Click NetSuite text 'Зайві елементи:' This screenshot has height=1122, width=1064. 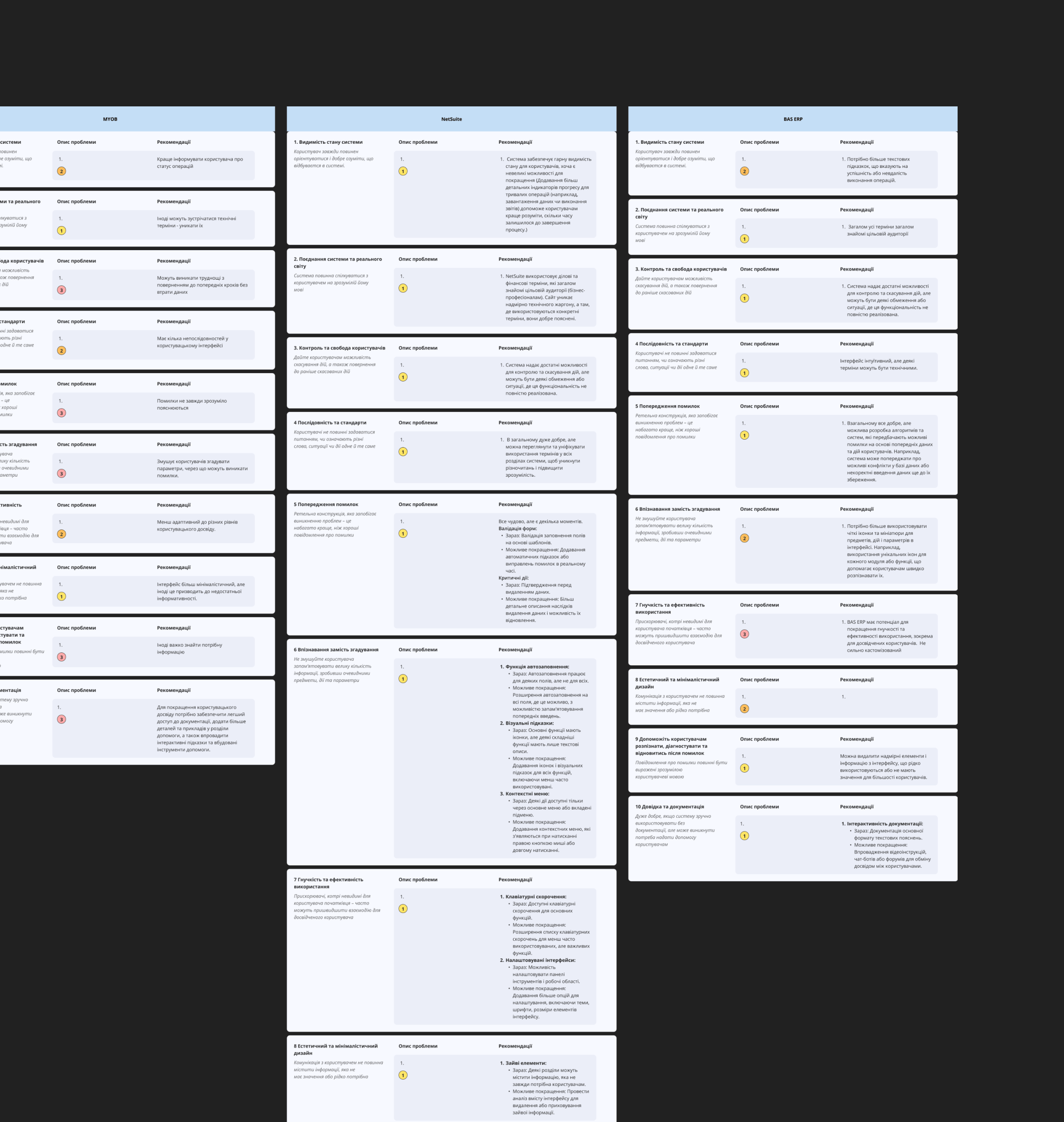526,1063
